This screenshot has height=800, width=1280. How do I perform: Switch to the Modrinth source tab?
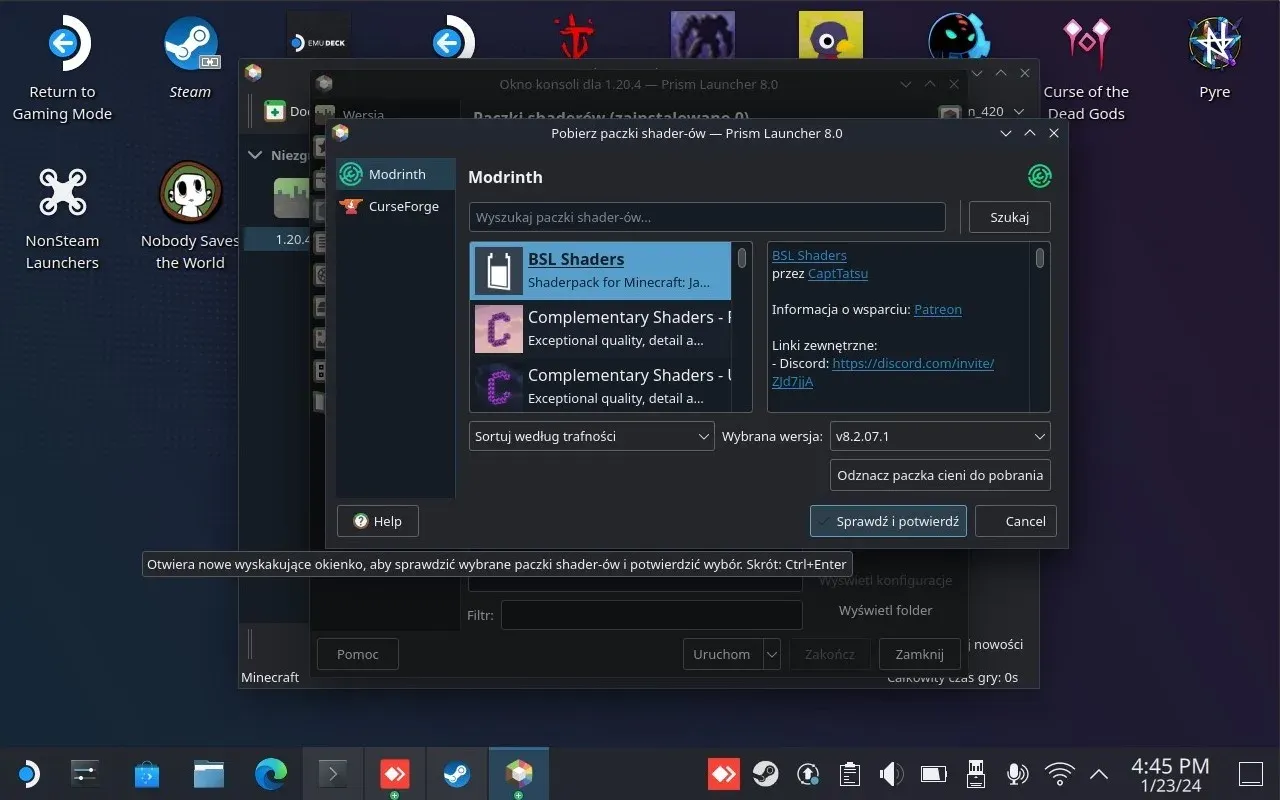[x=396, y=174]
